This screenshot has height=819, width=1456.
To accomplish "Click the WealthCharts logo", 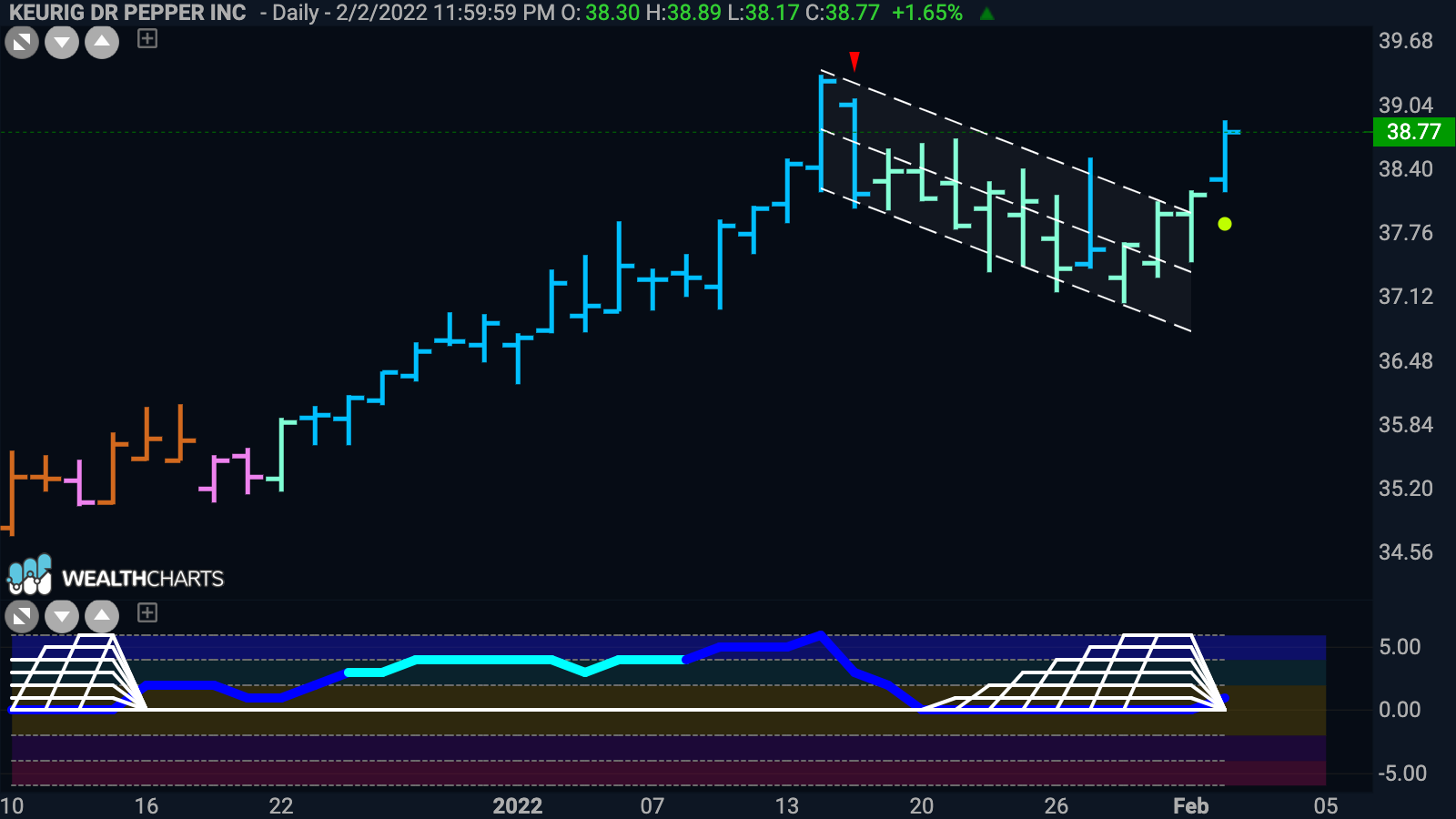I will tap(116, 576).
